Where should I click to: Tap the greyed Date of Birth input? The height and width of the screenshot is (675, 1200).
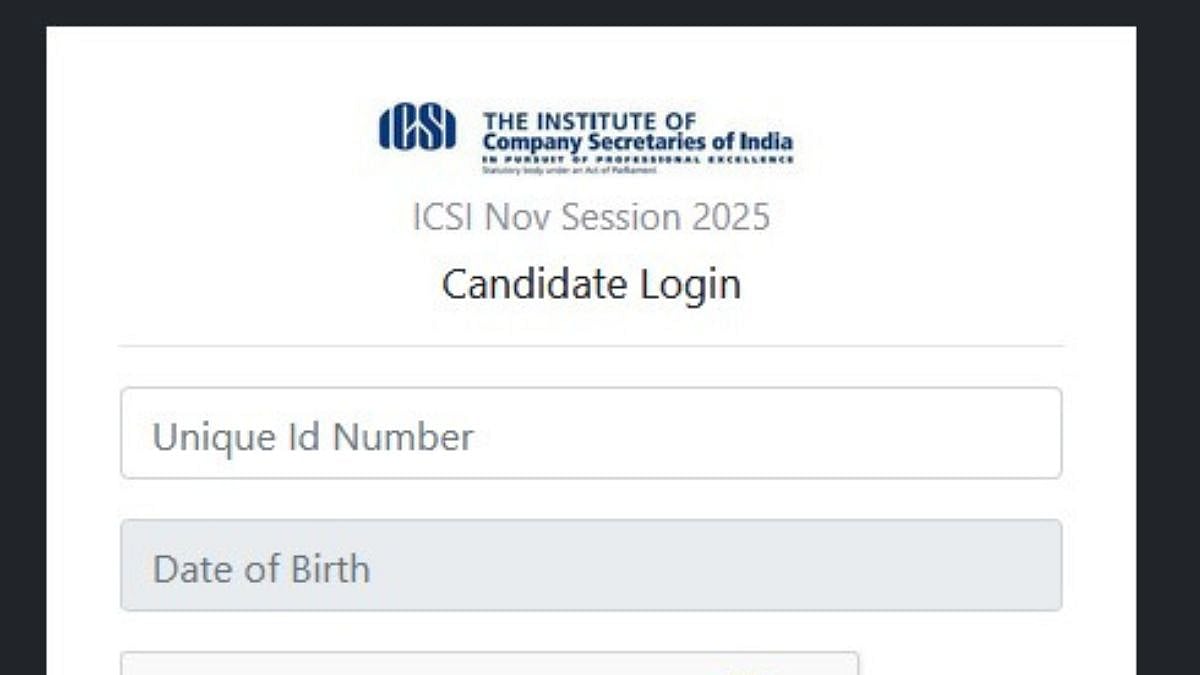click(590, 566)
